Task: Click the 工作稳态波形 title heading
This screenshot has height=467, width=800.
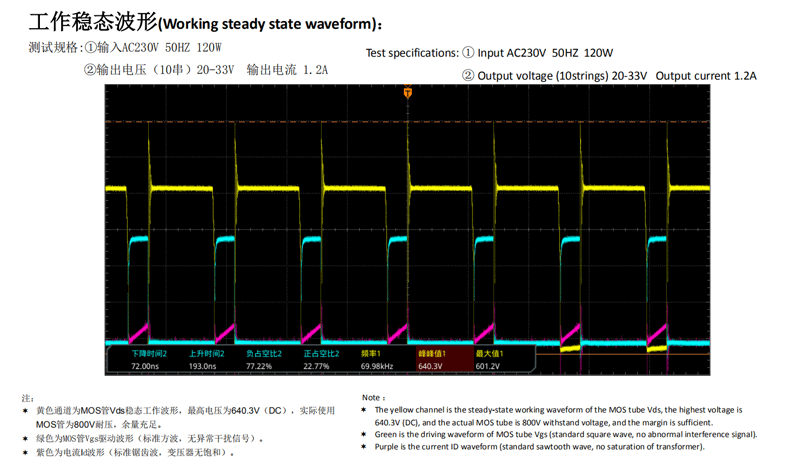Action: 206,23
